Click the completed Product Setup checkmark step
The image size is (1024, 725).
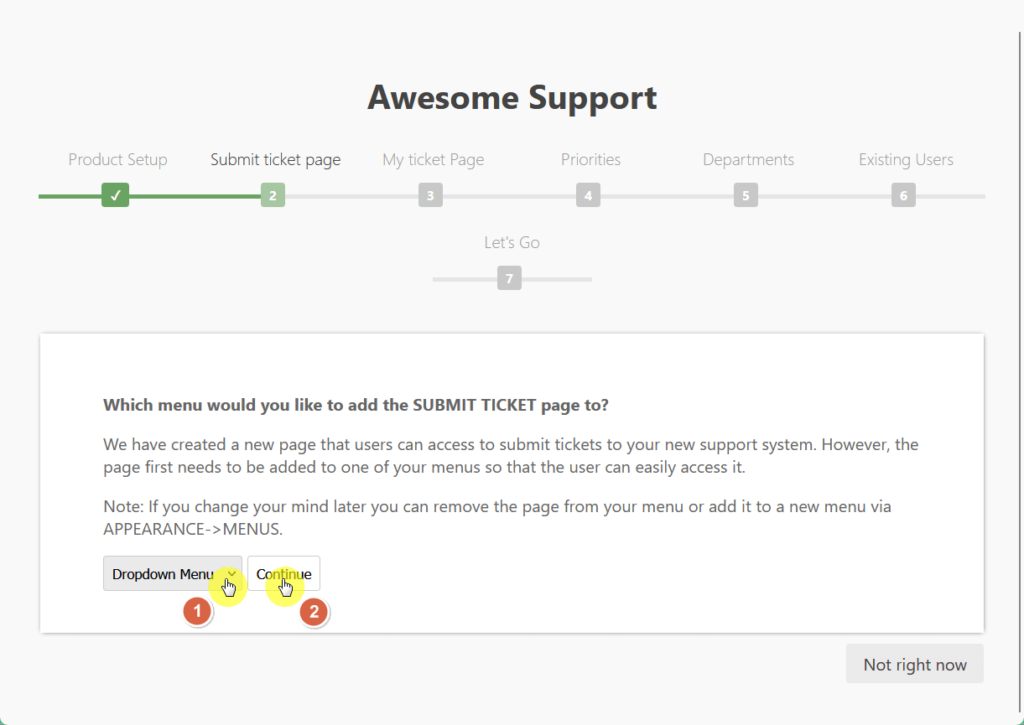(115, 195)
